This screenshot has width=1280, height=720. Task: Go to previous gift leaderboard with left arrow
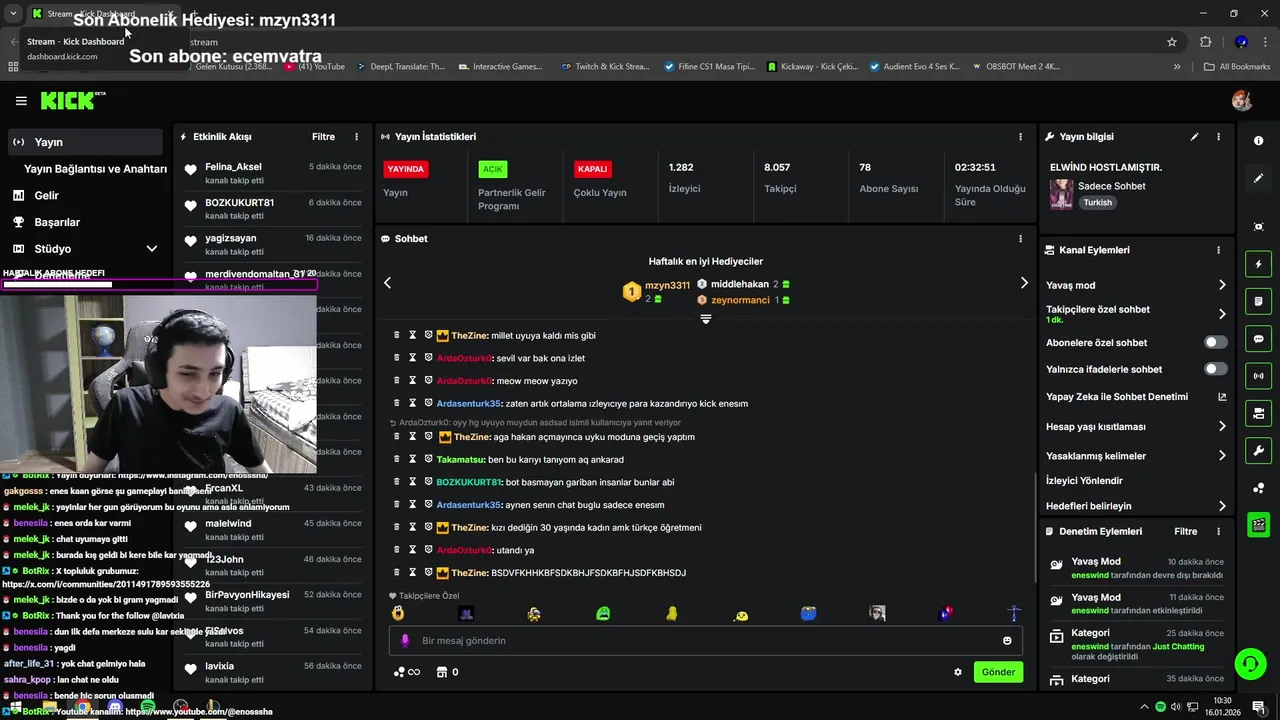388,283
